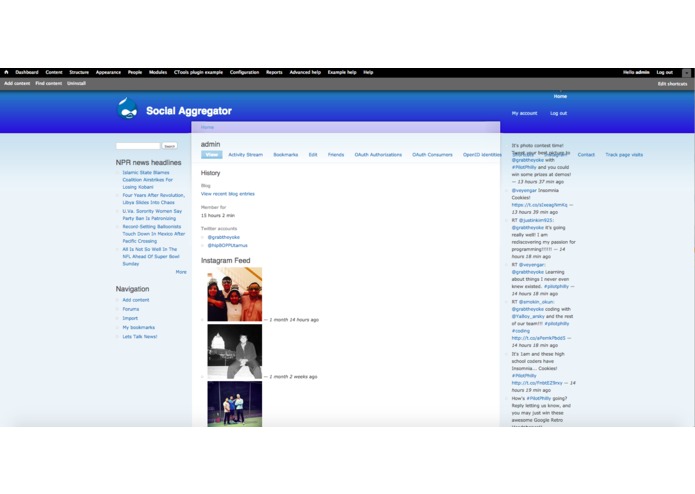
Task: Click Find content shortcut
Action: [48, 83]
